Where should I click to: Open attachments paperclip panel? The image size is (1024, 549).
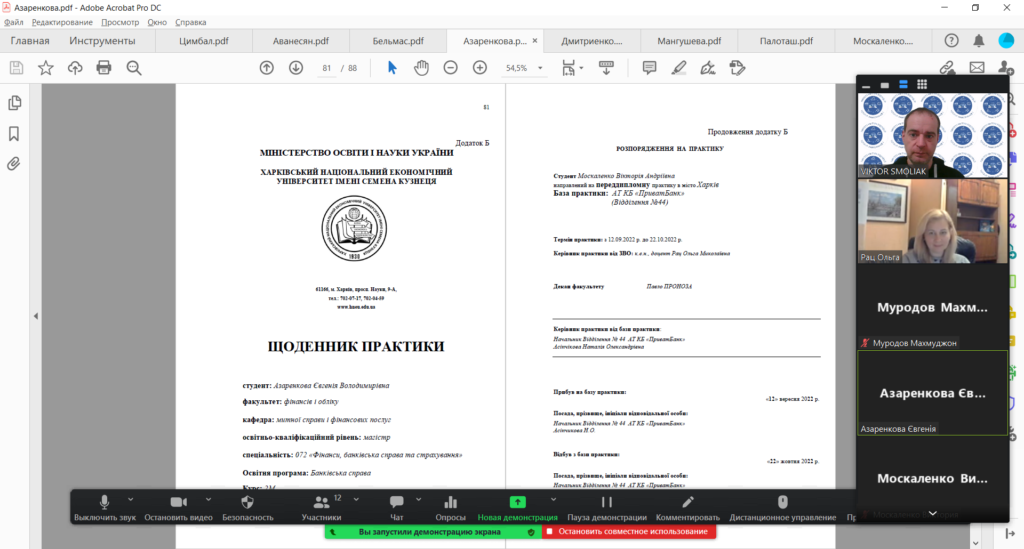click(x=14, y=164)
